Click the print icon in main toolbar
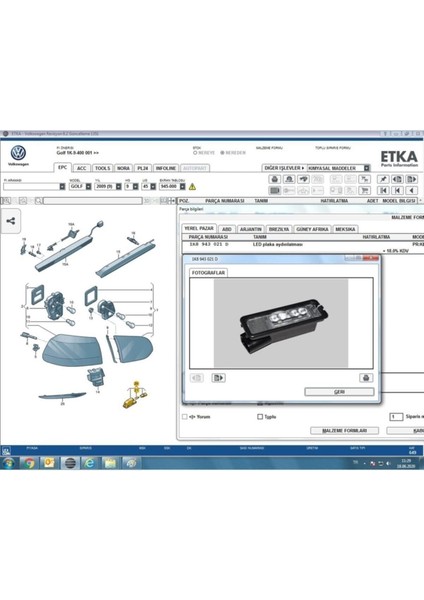Image resolution: width=424 pixels, height=600 pixels. (274, 179)
